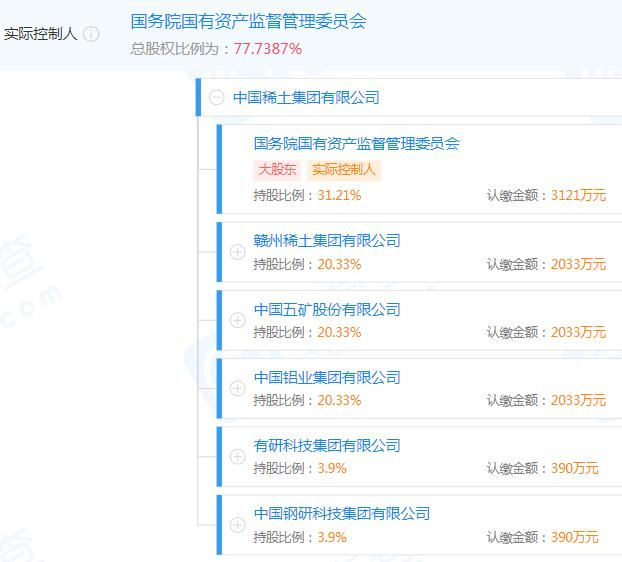Open 中国五矿股份有限公司 link
The height and width of the screenshot is (562, 622).
[x=327, y=309]
